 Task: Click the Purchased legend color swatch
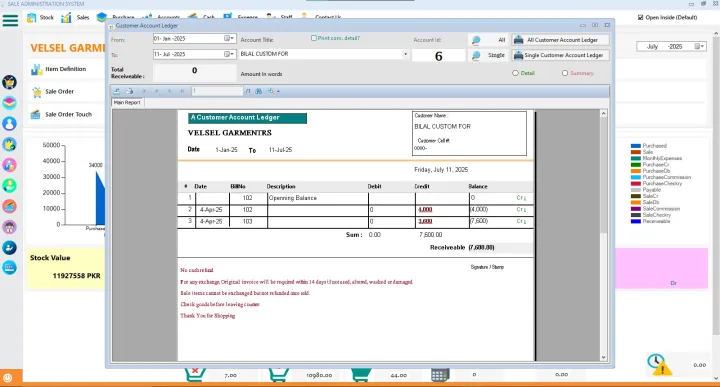point(636,146)
